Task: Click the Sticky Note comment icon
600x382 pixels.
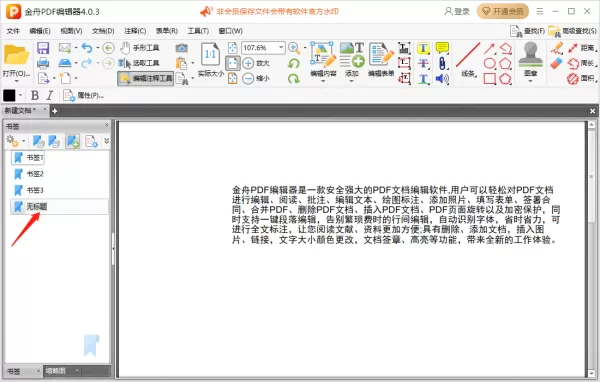Action: [x=442, y=48]
